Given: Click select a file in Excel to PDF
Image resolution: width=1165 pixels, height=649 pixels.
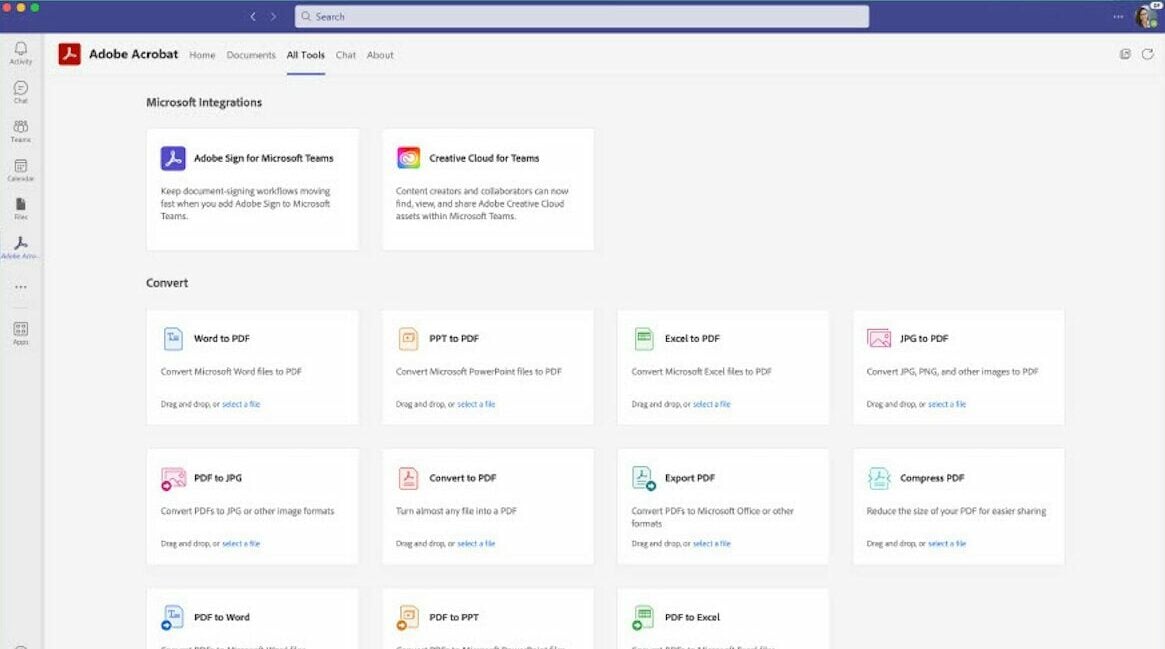Looking at the screenshot, I should 712,405.
